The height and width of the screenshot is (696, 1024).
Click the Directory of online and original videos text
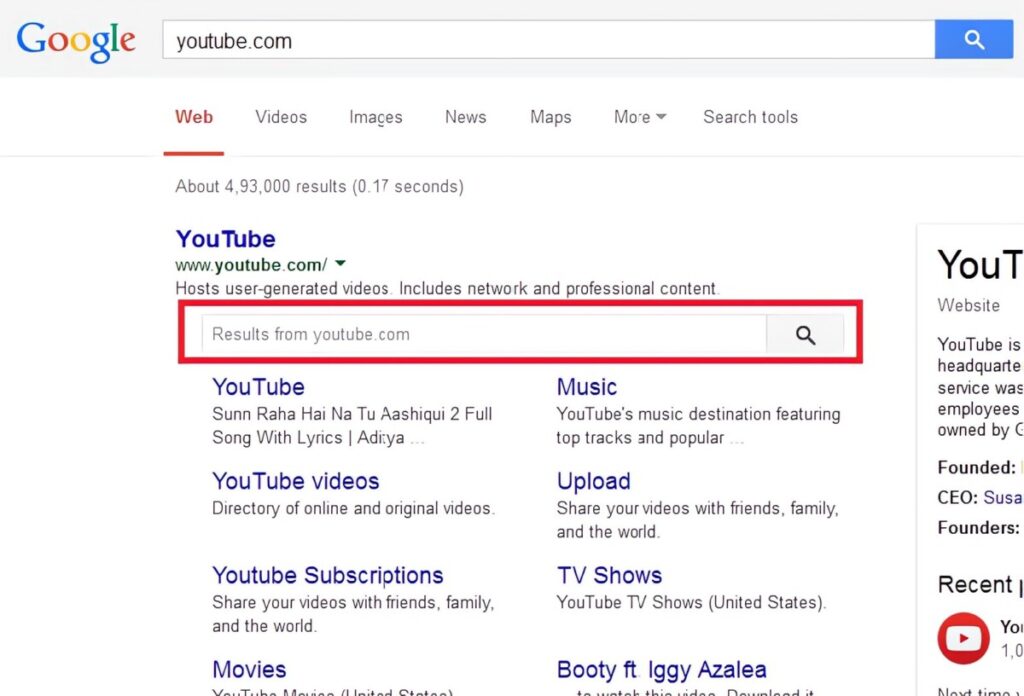(353, 508)
